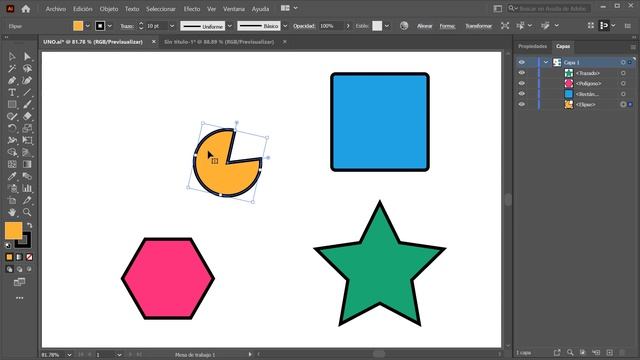
Task: Toggle eye icon for Rectángulo layer
Action: pos(522,94)
